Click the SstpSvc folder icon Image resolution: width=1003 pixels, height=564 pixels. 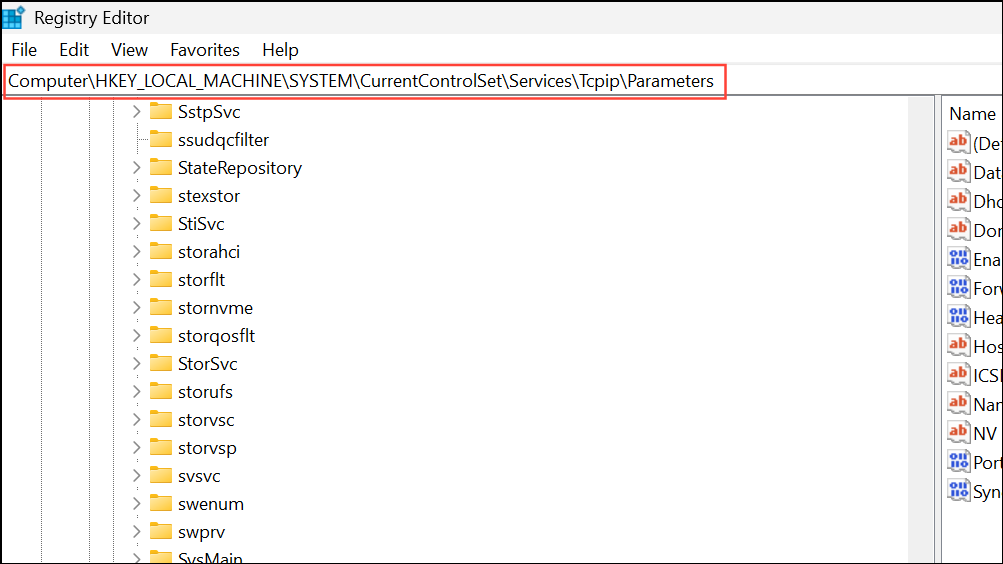click(161, 112)
